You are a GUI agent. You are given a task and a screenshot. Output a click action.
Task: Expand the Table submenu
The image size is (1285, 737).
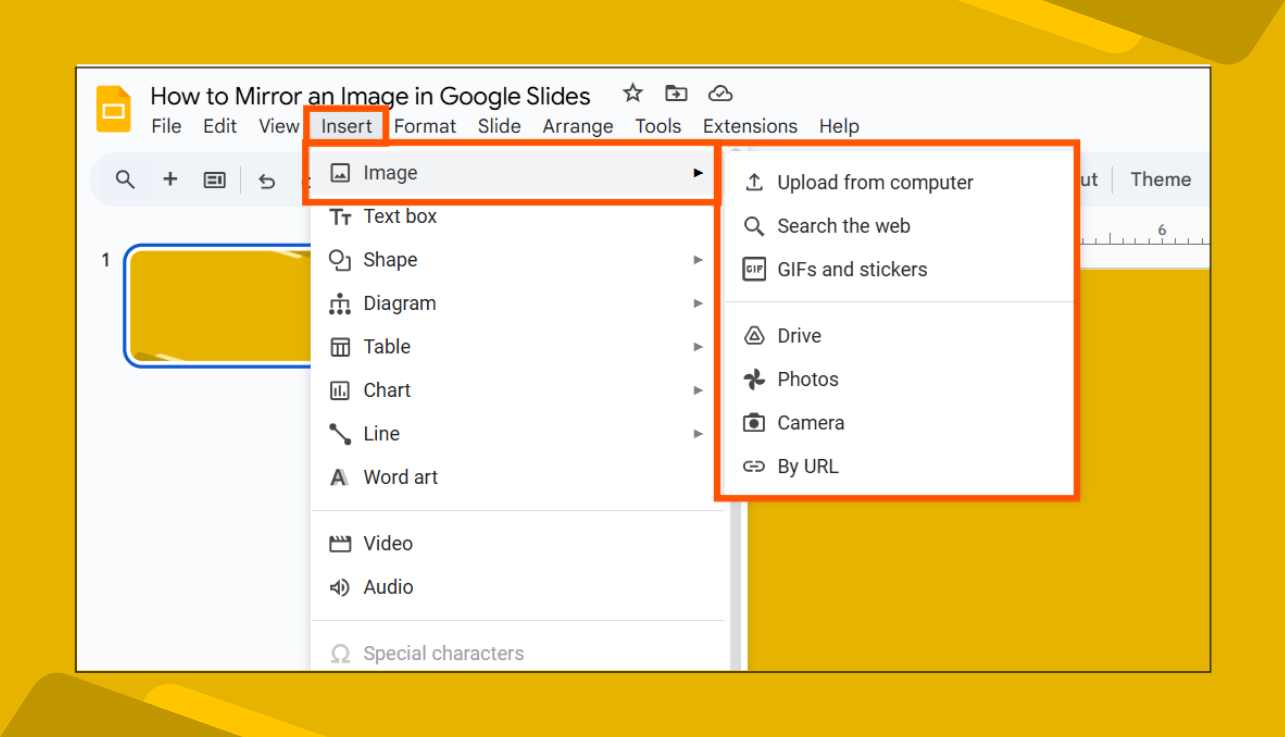(x=385, y=346)
